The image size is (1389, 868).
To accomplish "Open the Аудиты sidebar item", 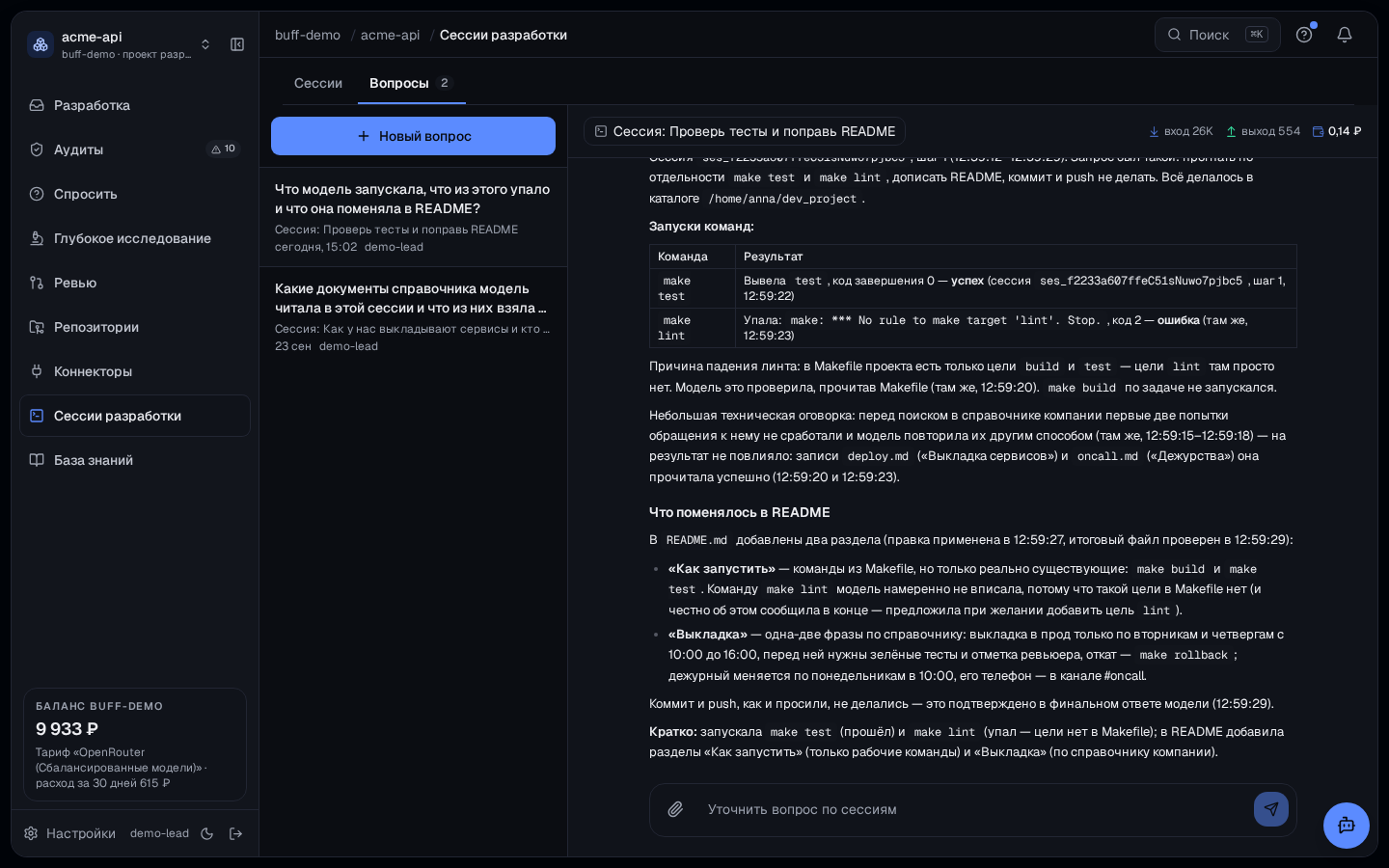I will point(135,149).
